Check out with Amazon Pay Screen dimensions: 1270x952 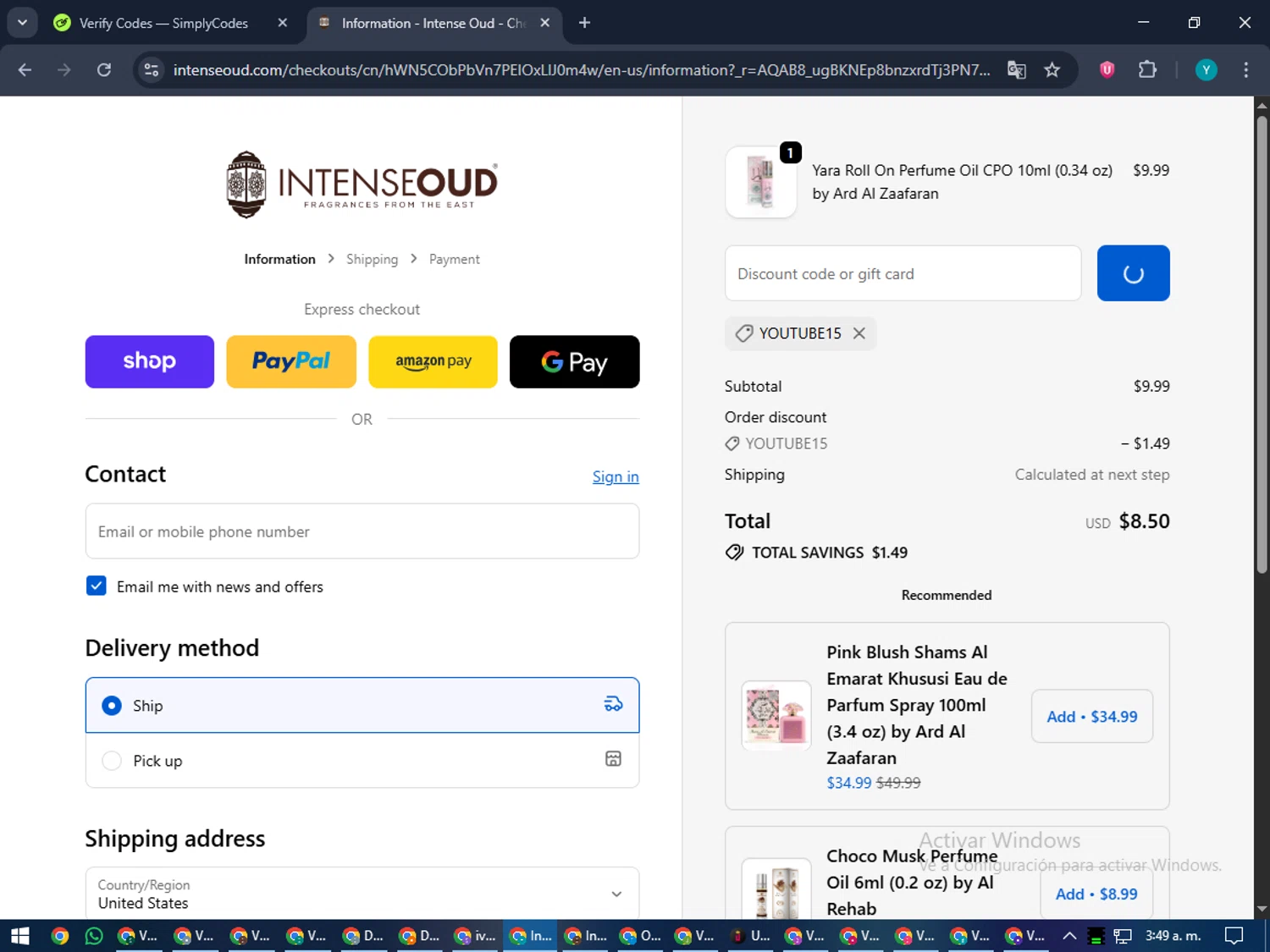coord(433,361)
